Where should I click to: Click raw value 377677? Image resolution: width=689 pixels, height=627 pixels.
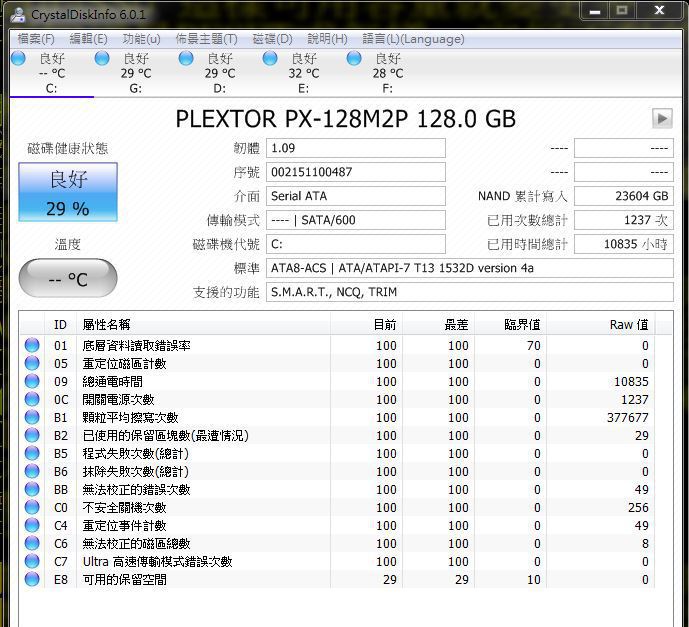627,417
